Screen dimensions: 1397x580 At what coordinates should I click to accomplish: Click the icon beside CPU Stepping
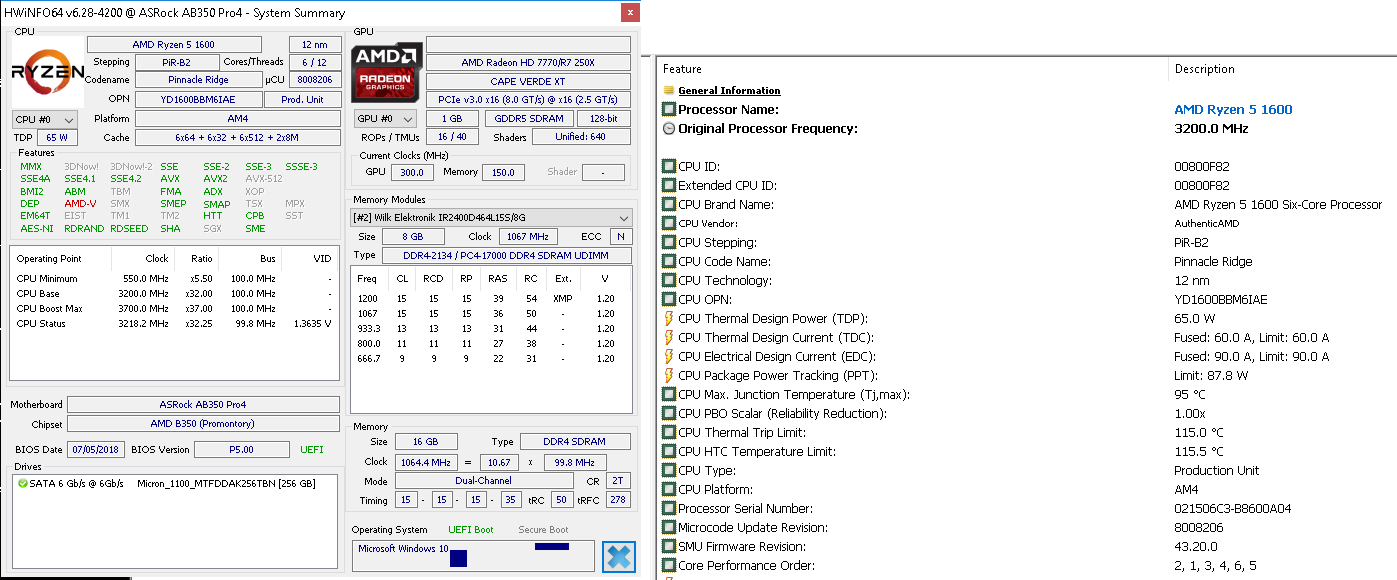(x=669, y=242)
